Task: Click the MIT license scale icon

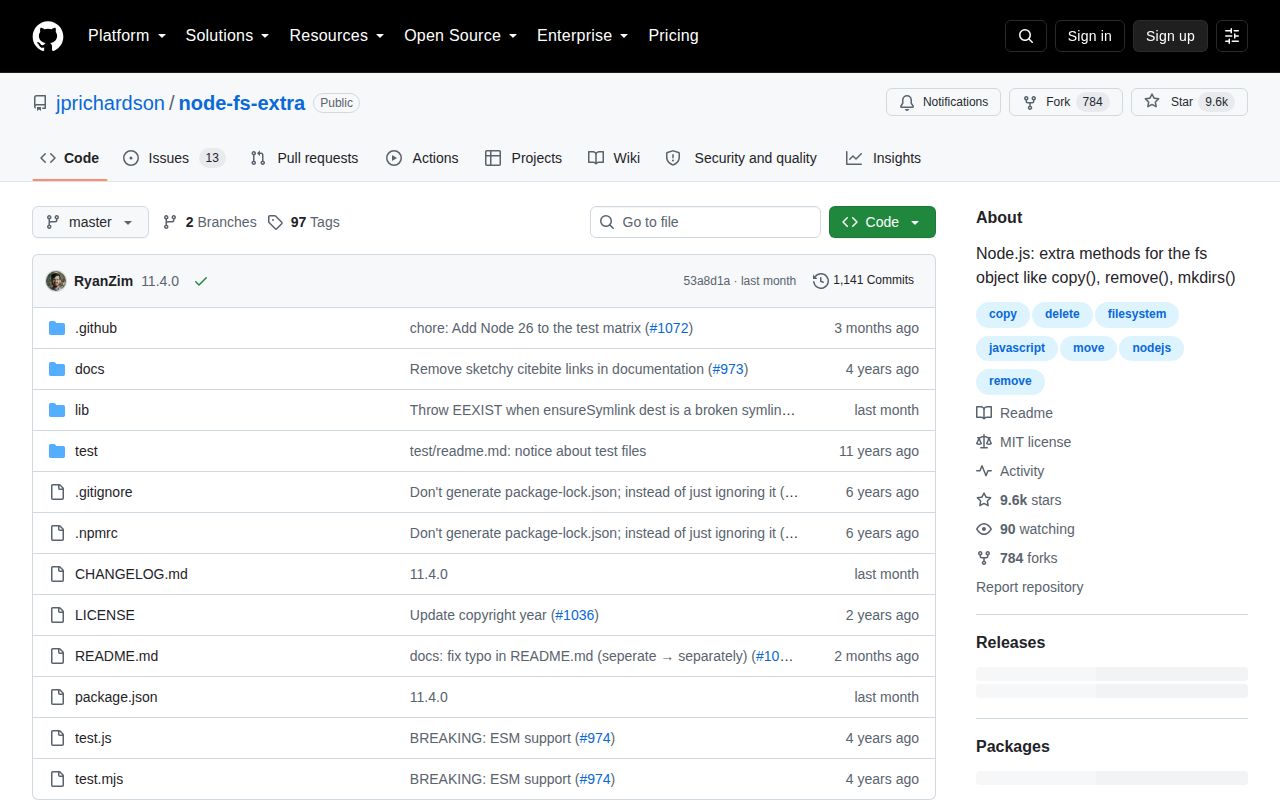Action: 984,442
